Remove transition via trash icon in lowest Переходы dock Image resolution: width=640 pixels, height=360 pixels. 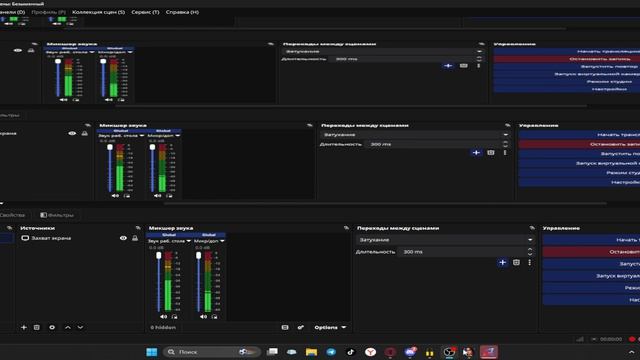click(516, 262)
